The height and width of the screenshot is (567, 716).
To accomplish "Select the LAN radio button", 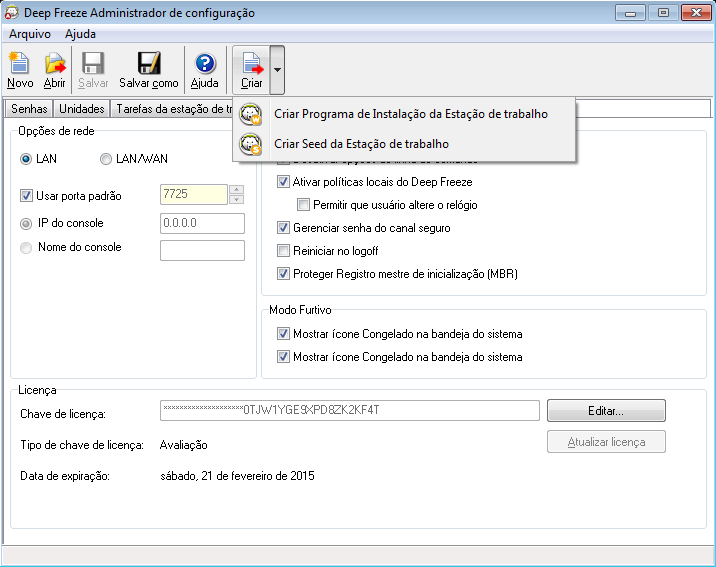I will click(26, 159).
